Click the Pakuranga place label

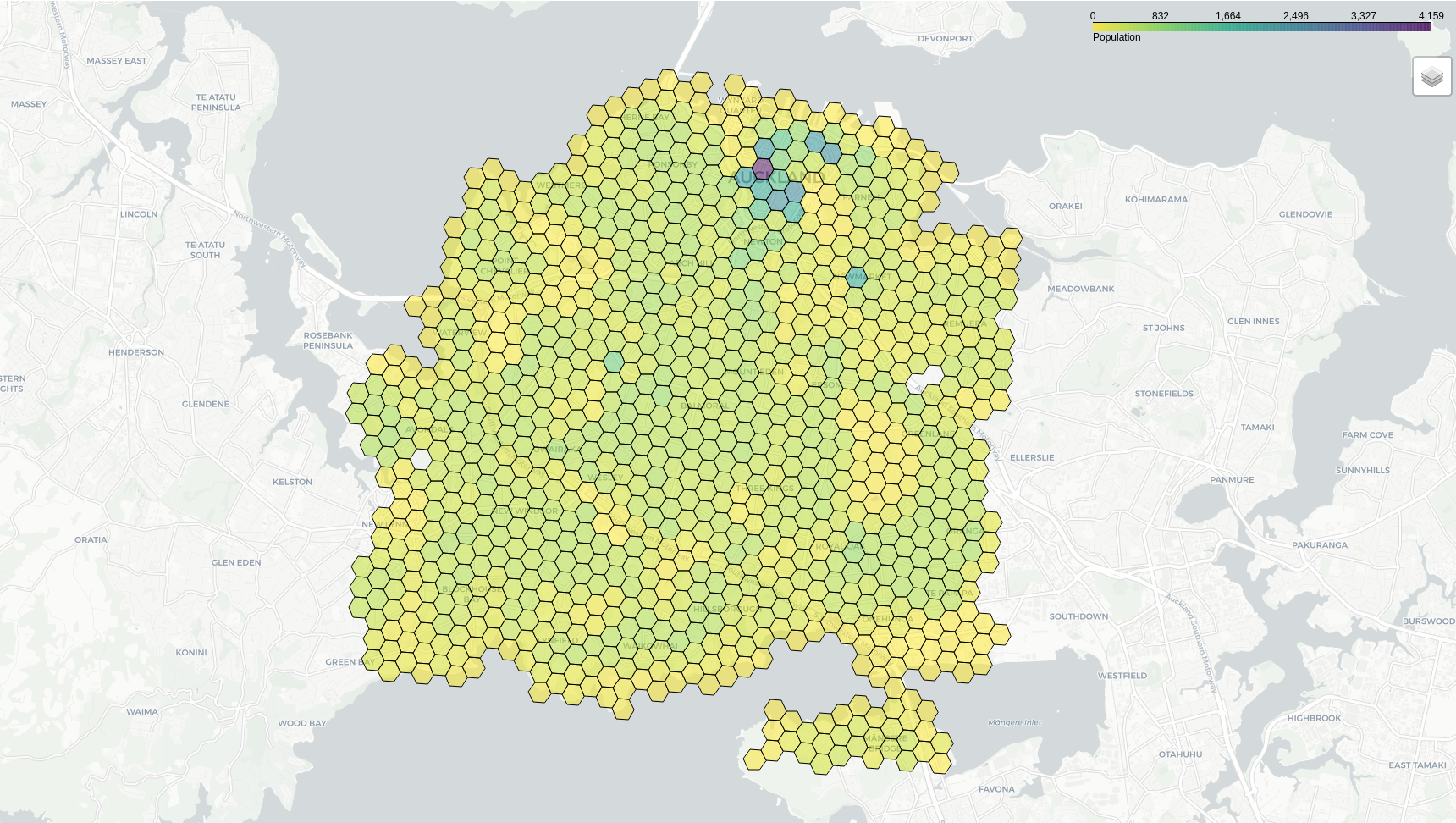[1319, 545]
